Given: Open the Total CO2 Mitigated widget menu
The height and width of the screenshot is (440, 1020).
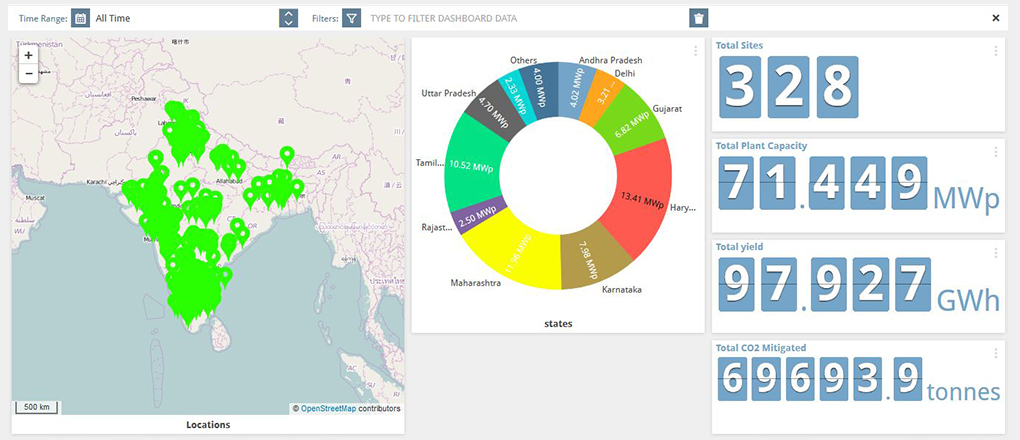Looking at the screenshot, I should click(995, 353).
